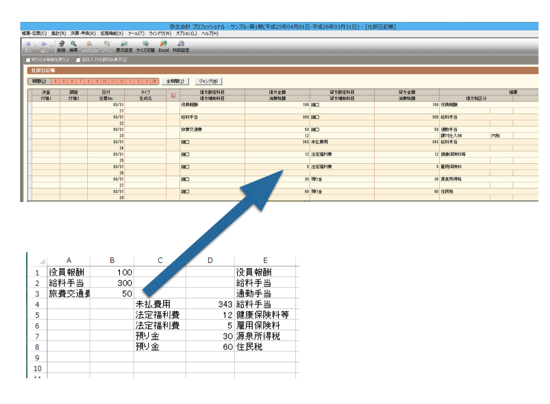Click Excel select-all corner triangle
550x404 pixels.
pyautogui.click(x=42, y=261)
